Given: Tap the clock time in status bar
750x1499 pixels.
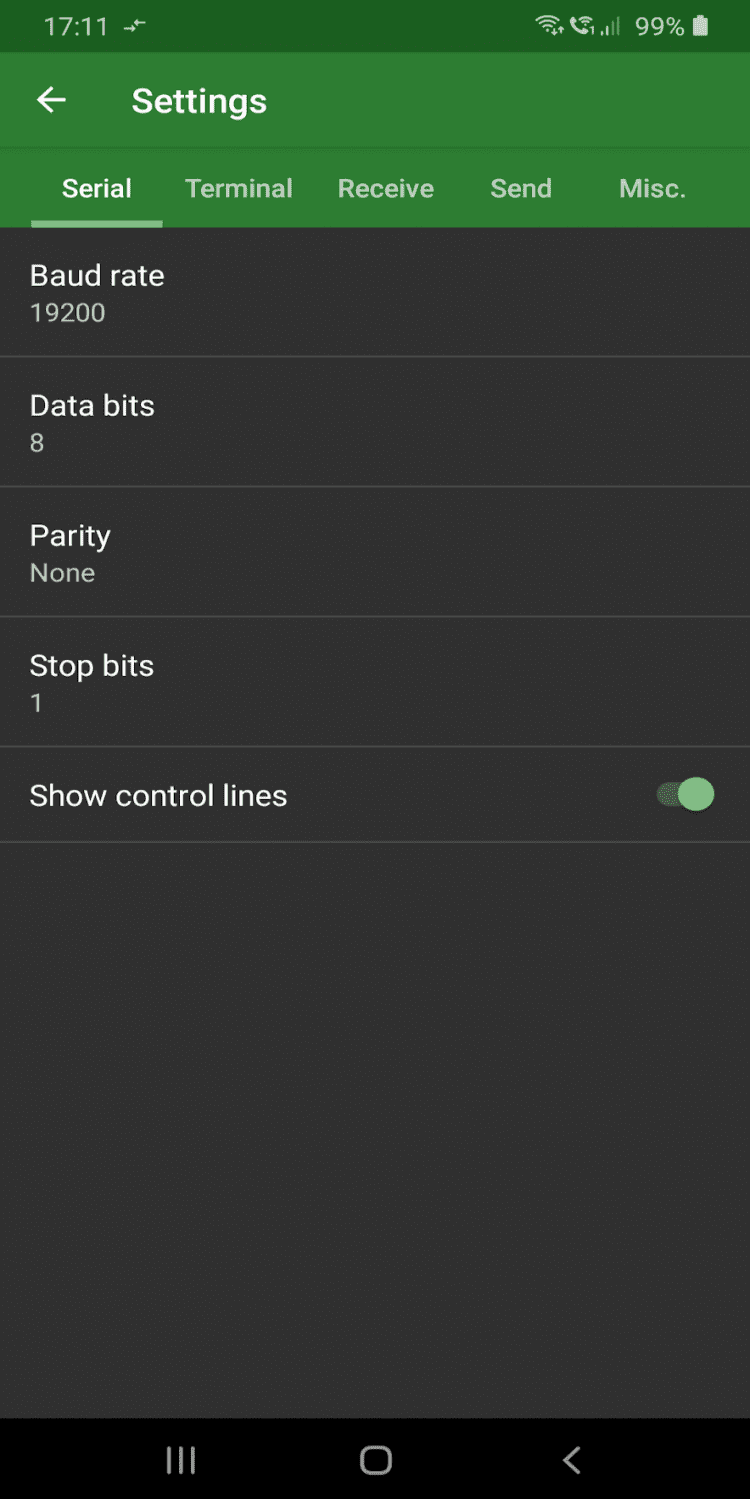Looking at the screenshot, I should [76, 27].
